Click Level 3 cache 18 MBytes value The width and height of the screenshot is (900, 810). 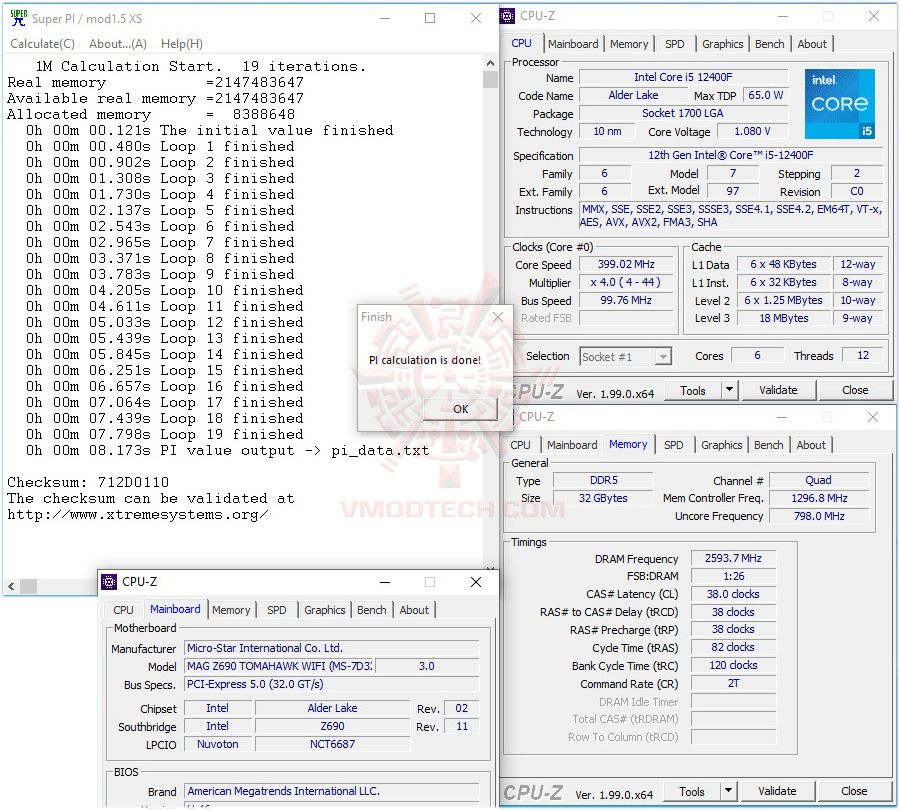(783, 318)
